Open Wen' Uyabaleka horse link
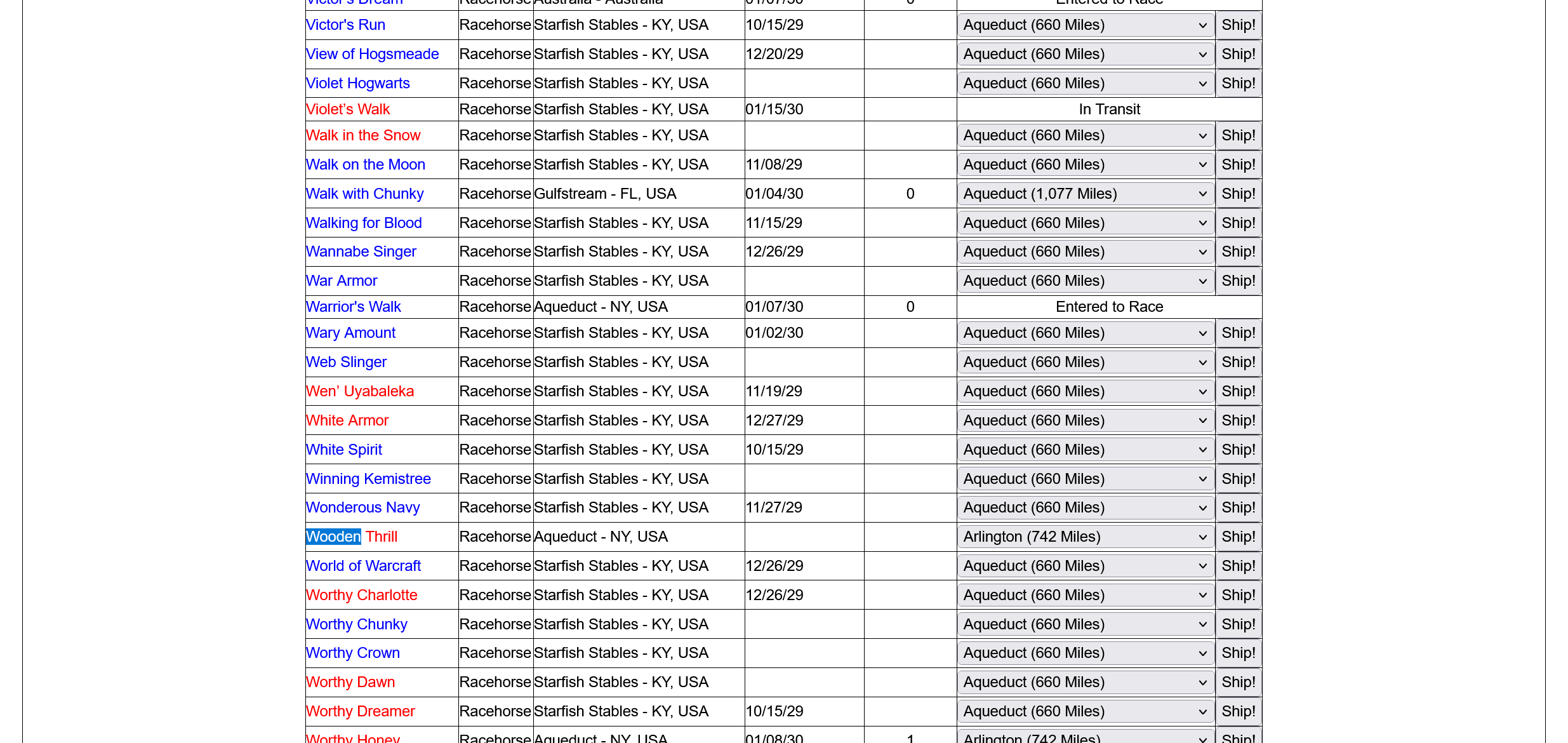The image size is (1568, 743). coord(359,391)
